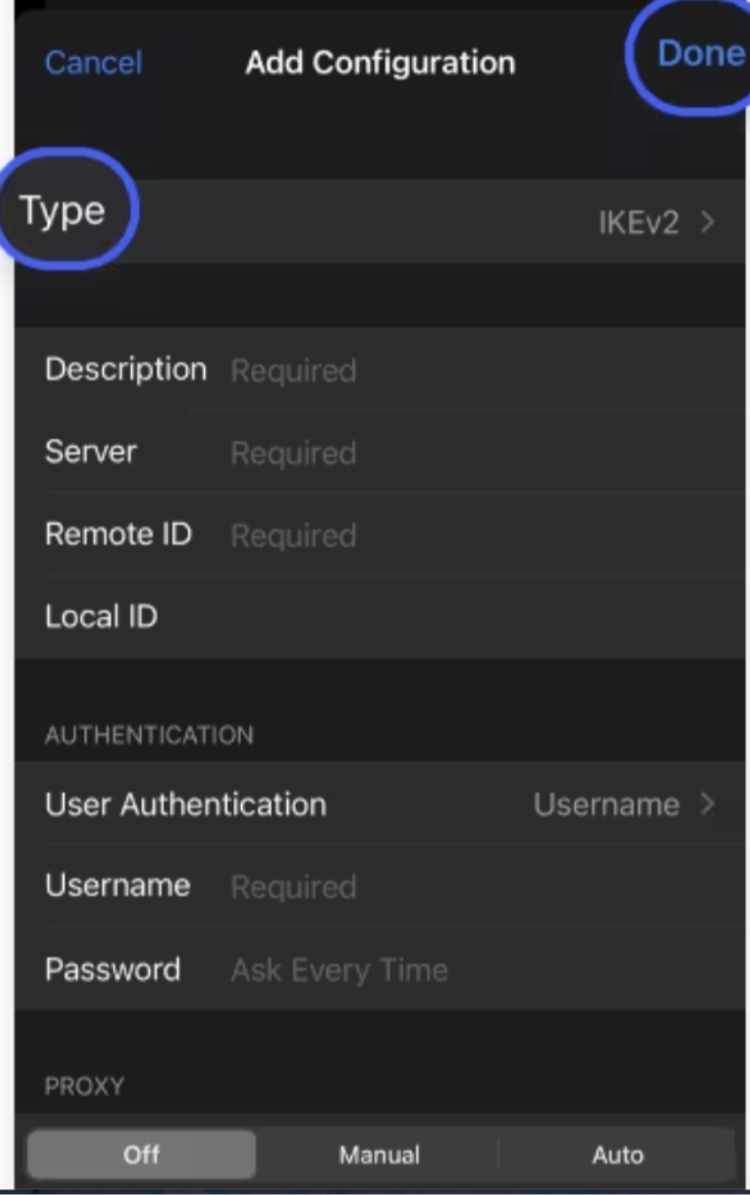This screenshot has width=750, height=1195.
Task: Select the Username Required input field
Action: (x=380, y=886)
